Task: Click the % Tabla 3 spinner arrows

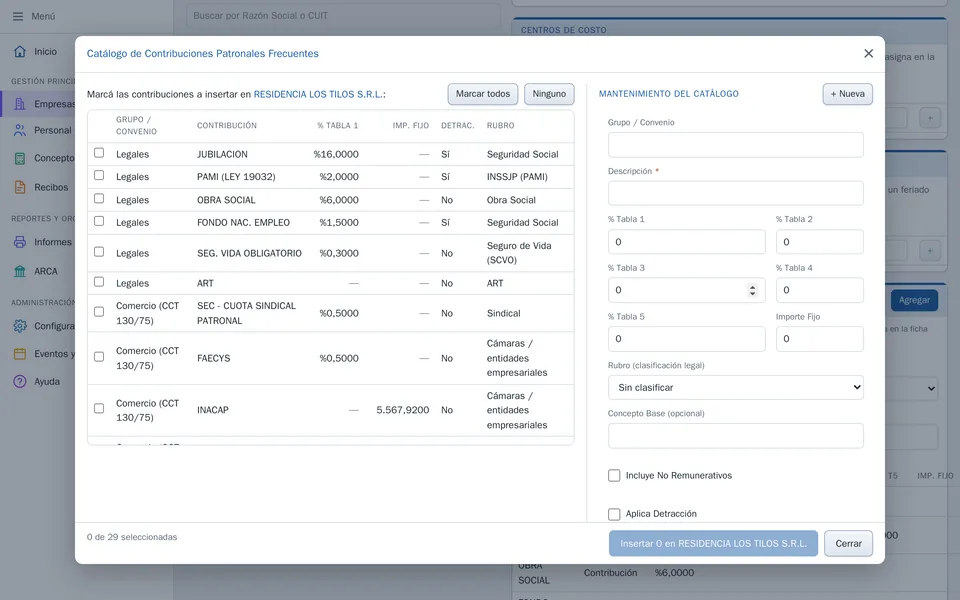Action: pyautogui.click(x=752, y=290)
